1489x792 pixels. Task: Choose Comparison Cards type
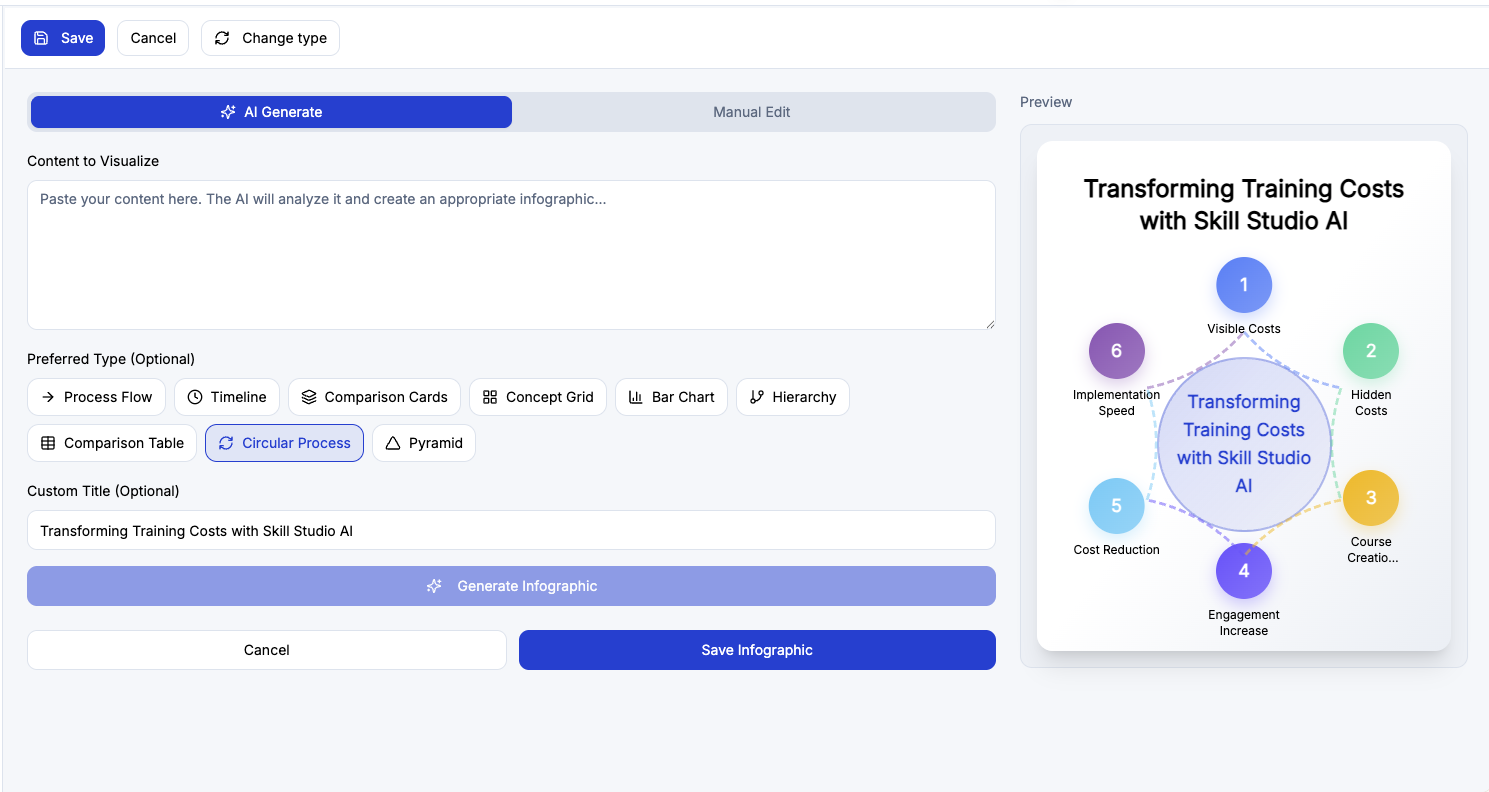(x=375, y=397)
